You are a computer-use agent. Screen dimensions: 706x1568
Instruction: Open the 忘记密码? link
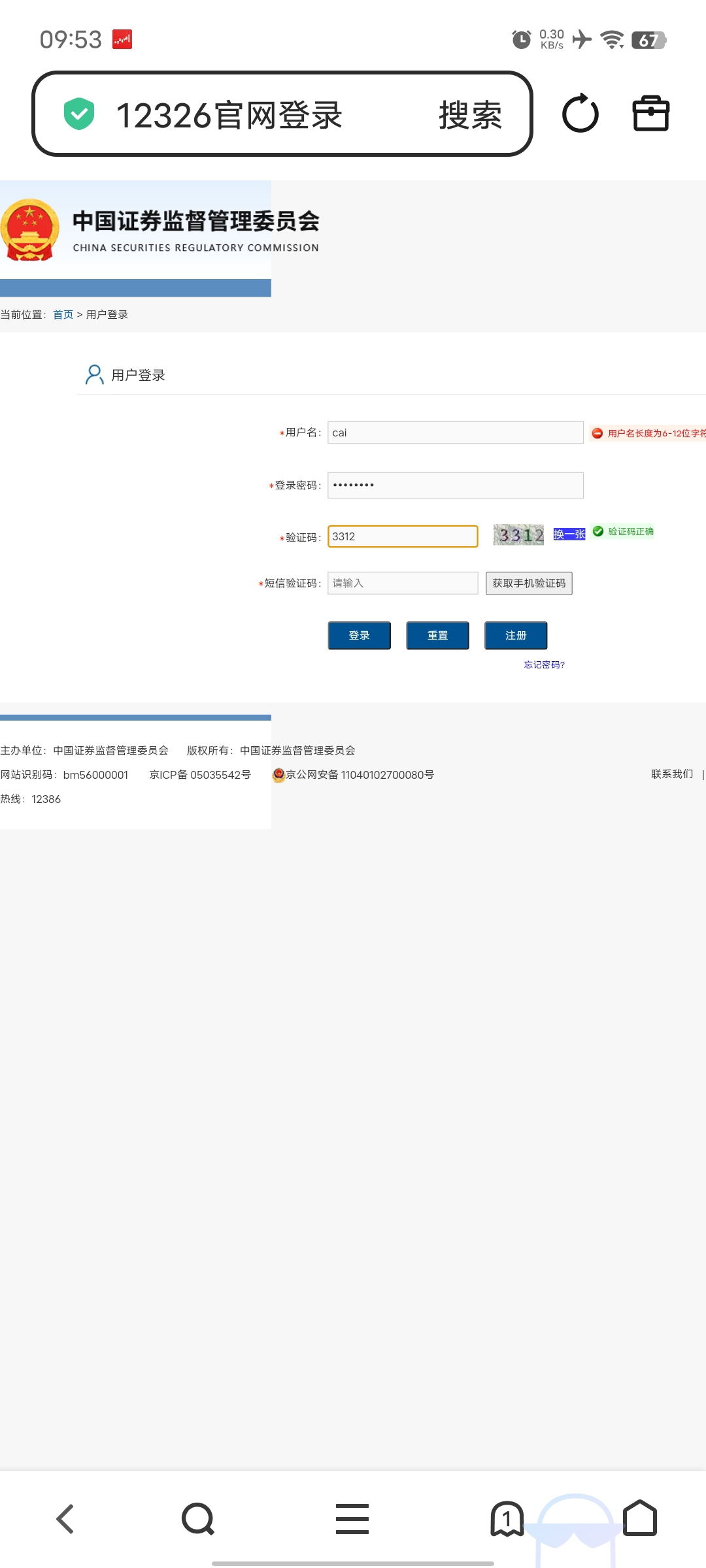click(544, 664)
